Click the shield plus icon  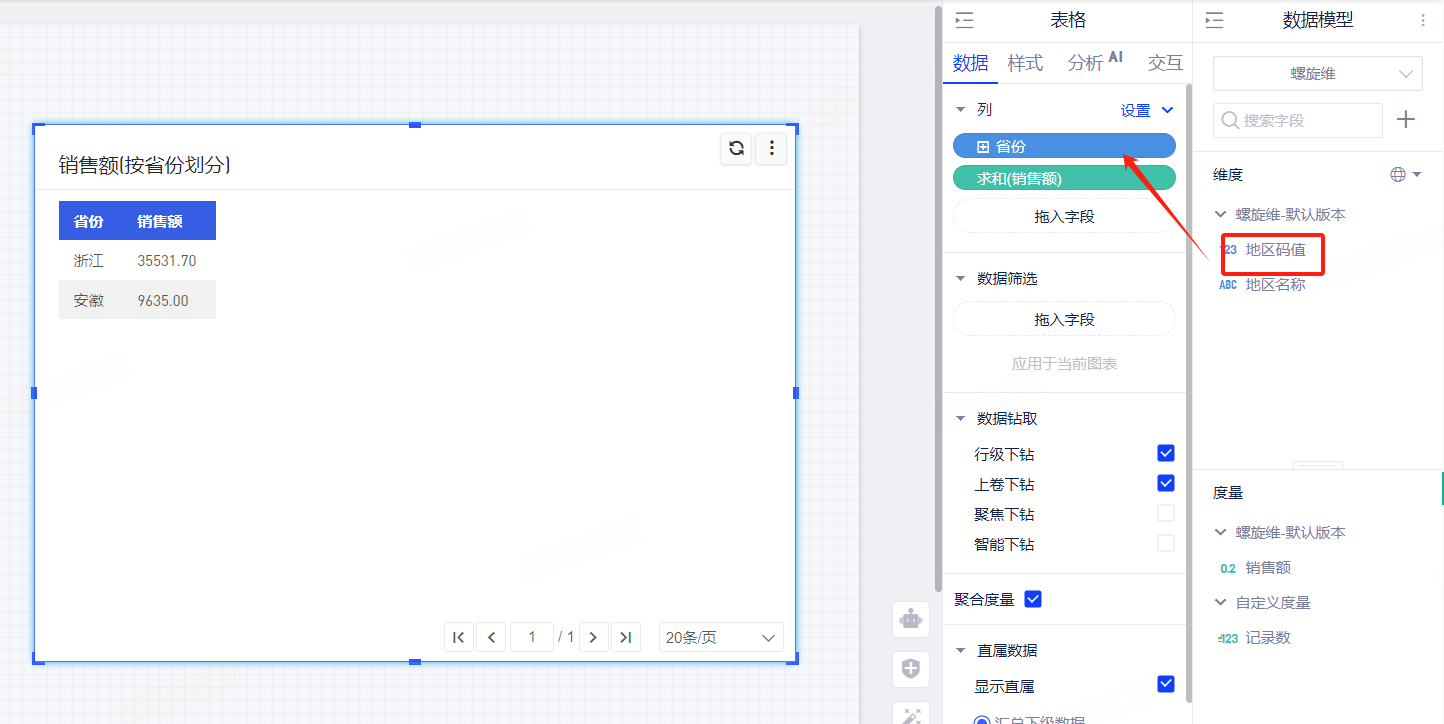point(910,669)
